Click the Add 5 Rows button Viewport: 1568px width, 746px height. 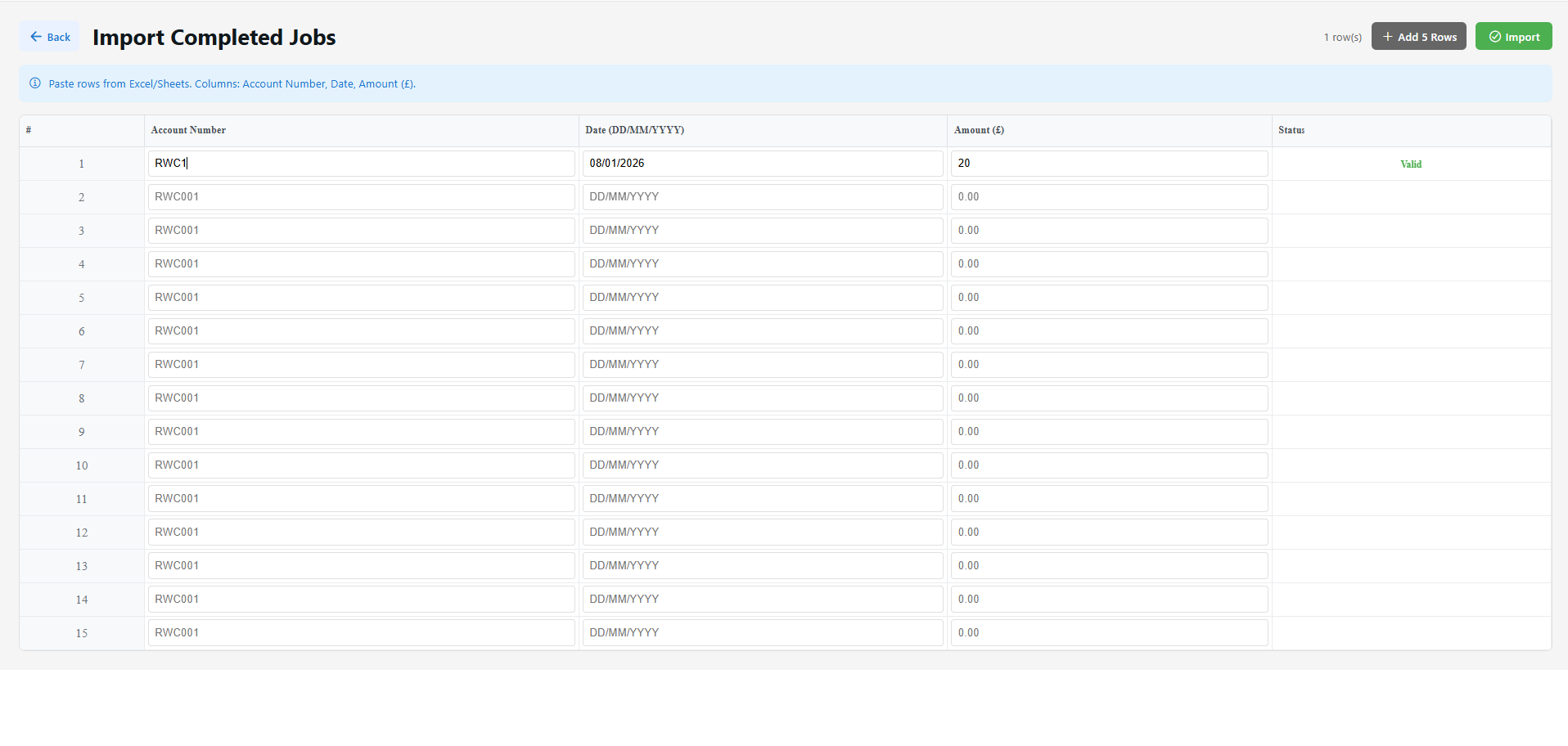[1419, 37]
